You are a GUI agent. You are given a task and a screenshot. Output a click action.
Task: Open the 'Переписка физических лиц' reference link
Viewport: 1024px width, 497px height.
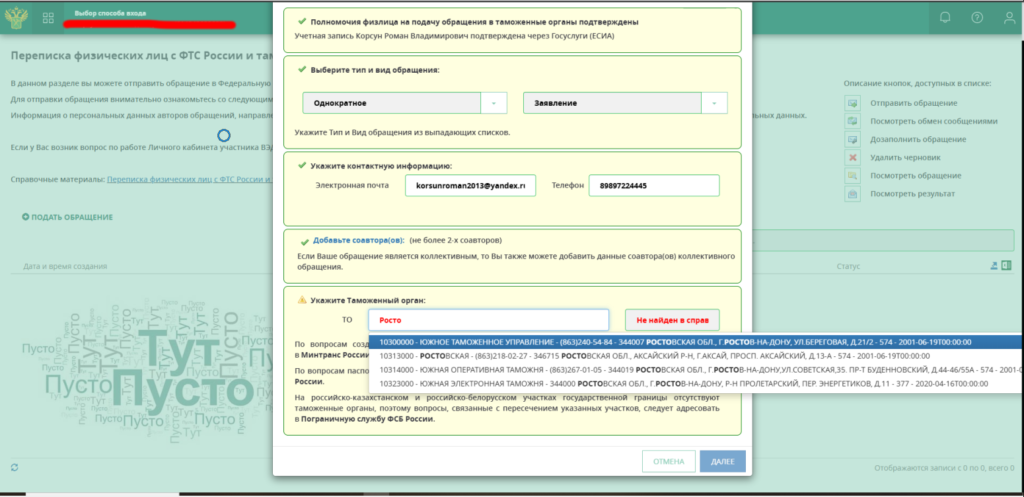click(x=189, y=179)
